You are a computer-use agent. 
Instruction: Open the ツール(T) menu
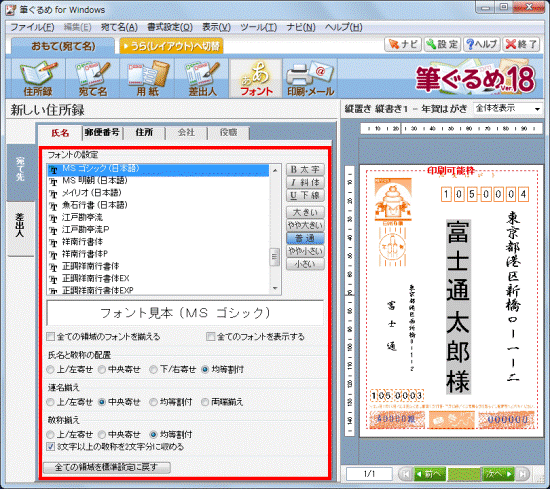(x=259, y=27)
